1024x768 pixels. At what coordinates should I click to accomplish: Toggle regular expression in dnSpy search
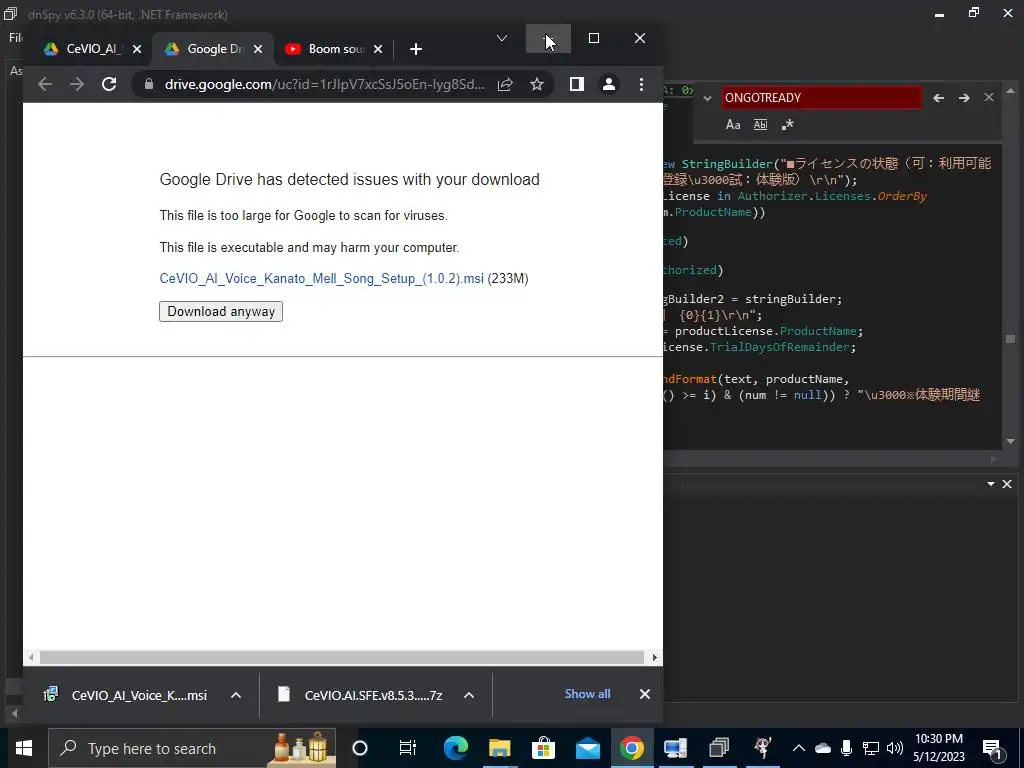787,125
